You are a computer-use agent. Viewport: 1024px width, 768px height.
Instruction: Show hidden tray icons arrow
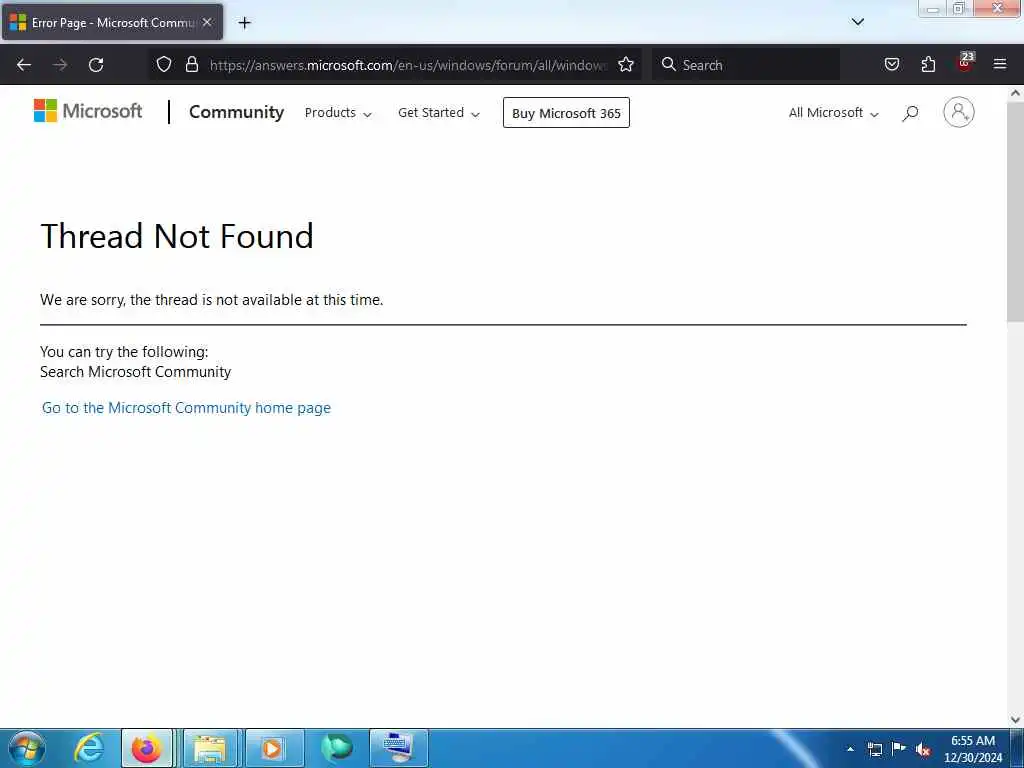coord(850,749)
